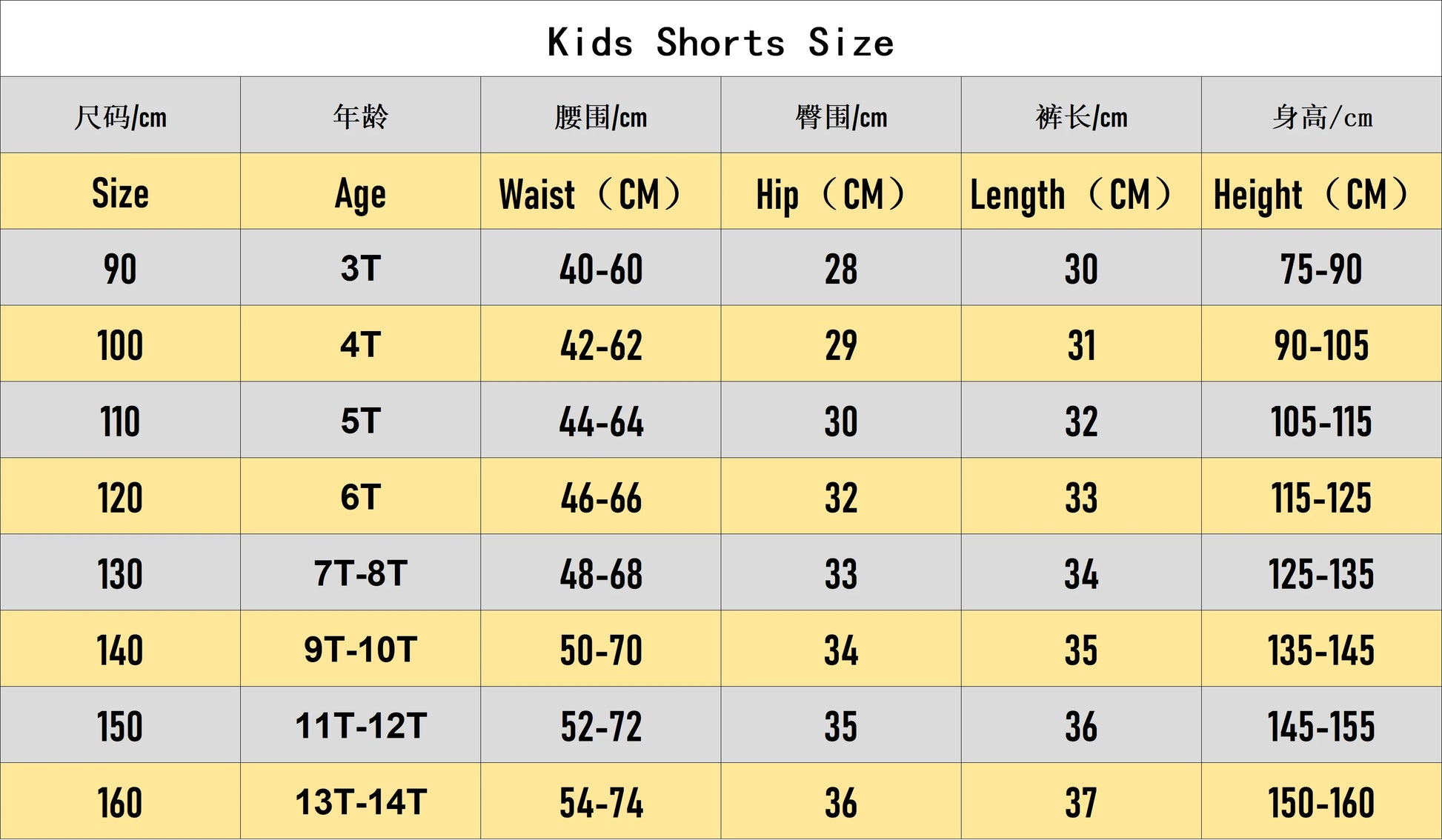Click the Kids Shorts Size title
Screen dimensions: 1442x840
720,42
